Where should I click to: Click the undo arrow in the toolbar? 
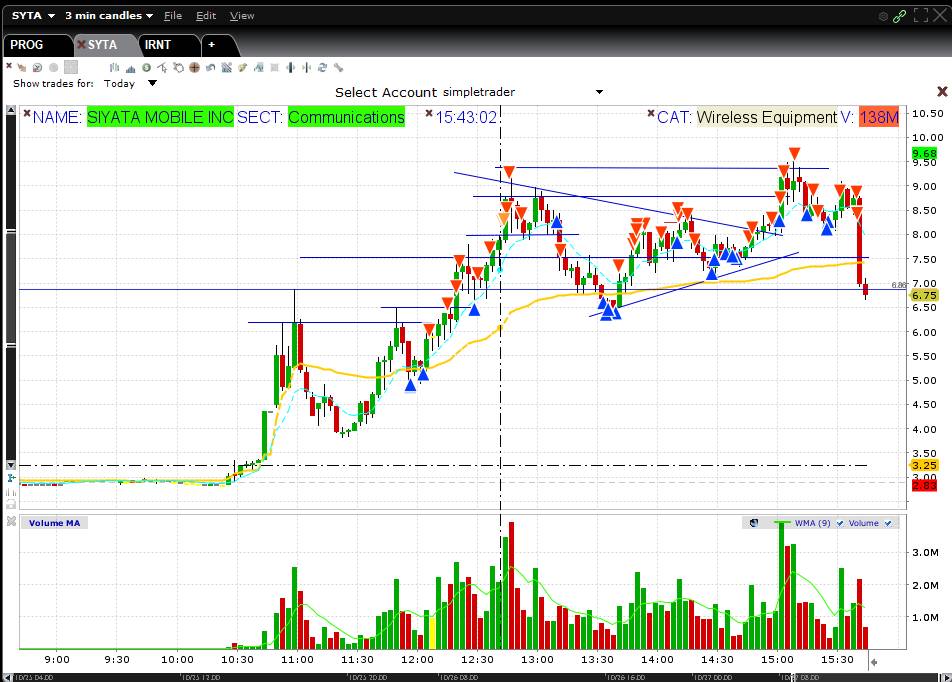(210, 68)
